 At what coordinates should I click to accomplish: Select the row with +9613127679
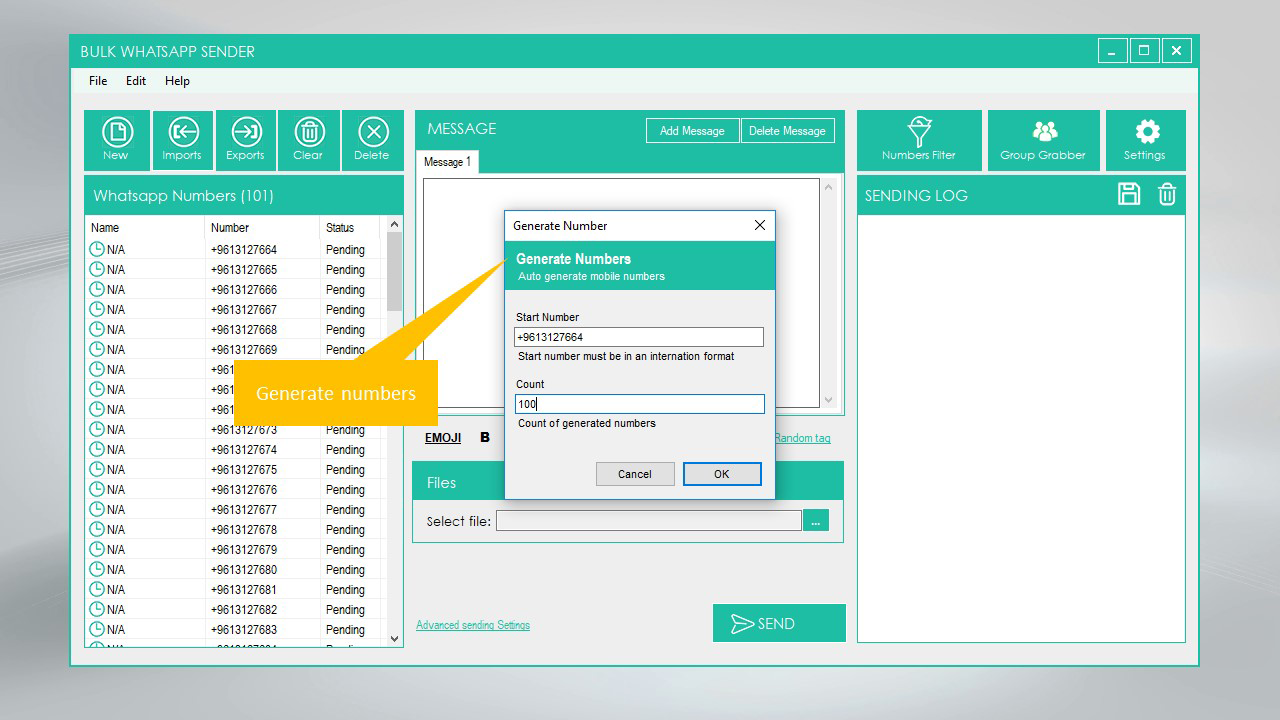tap(235, 549)
